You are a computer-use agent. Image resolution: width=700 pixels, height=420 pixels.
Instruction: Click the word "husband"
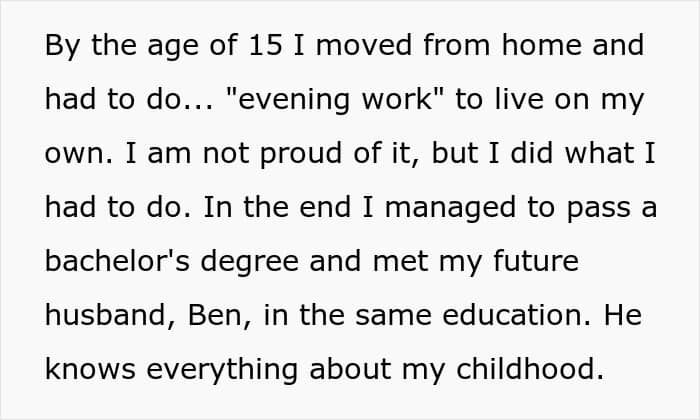click(x=106, y=315)
